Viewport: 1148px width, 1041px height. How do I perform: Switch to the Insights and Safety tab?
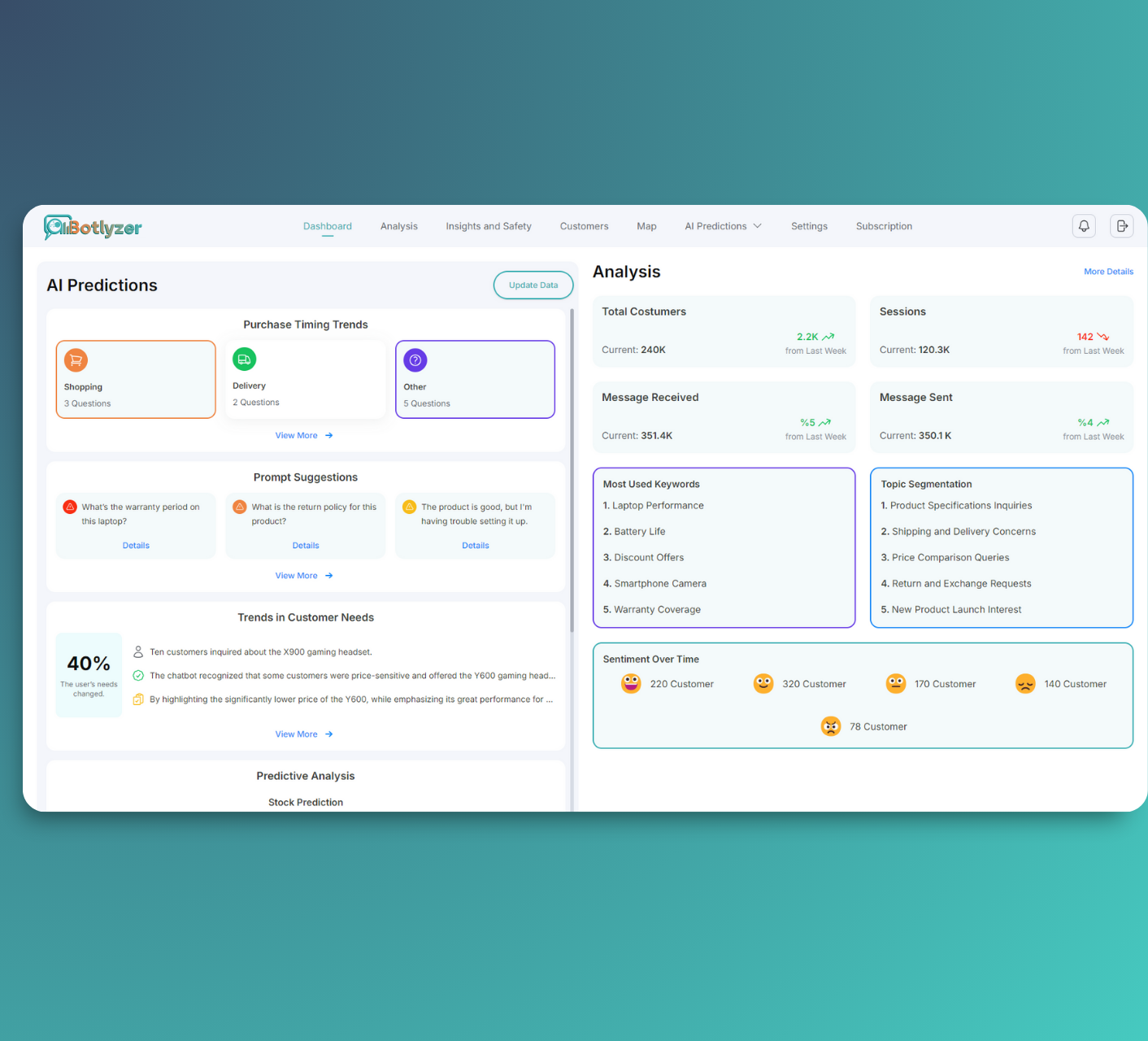point(488,226)
